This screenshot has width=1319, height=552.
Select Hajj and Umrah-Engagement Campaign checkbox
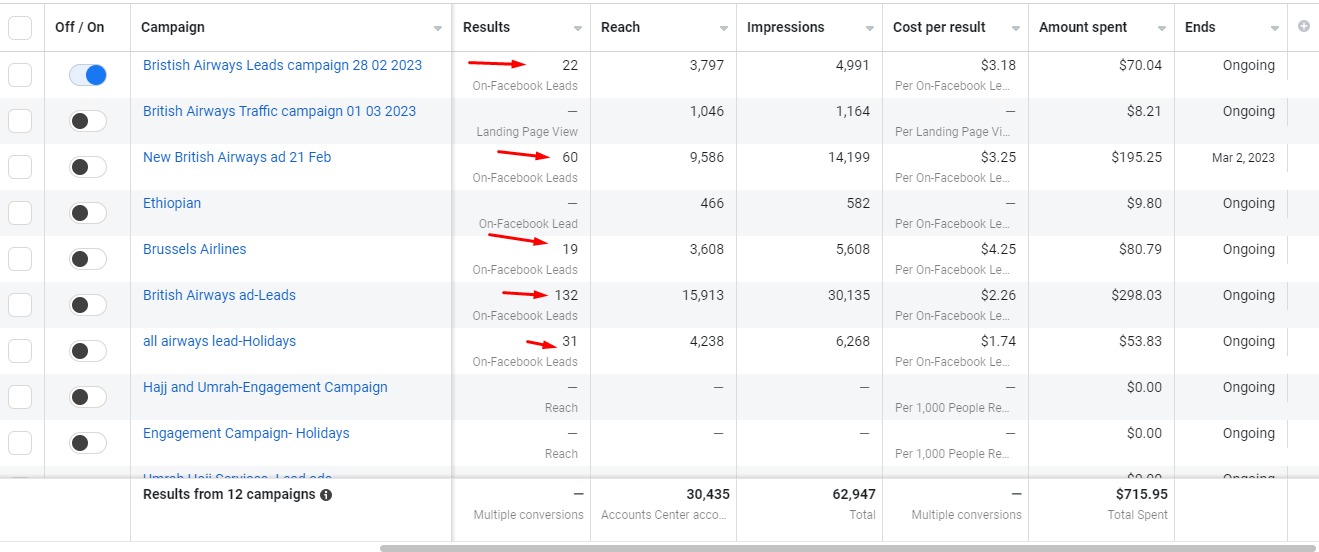(x=20, y=397)
